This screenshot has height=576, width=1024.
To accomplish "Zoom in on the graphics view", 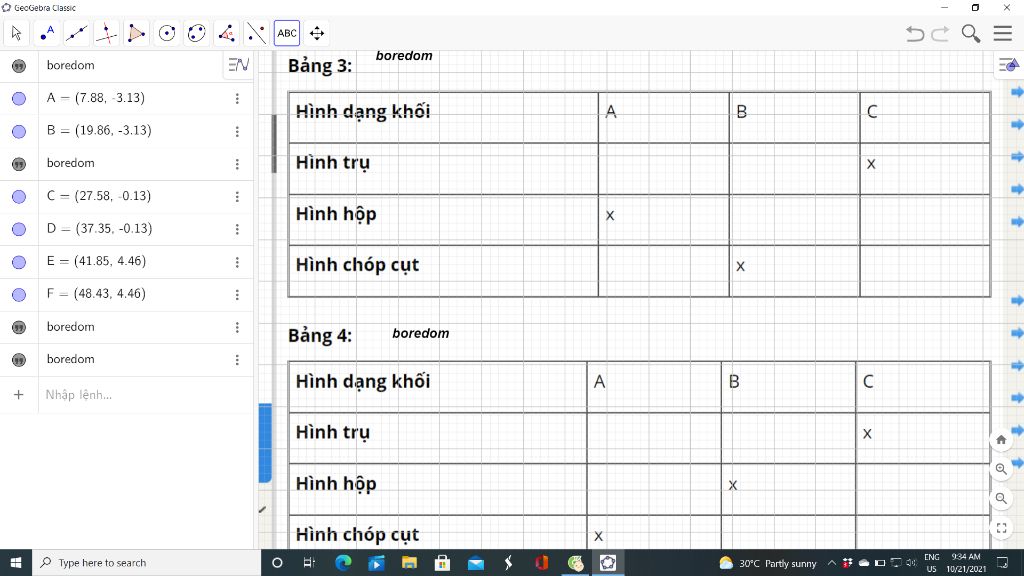I will click(1001, 469).
